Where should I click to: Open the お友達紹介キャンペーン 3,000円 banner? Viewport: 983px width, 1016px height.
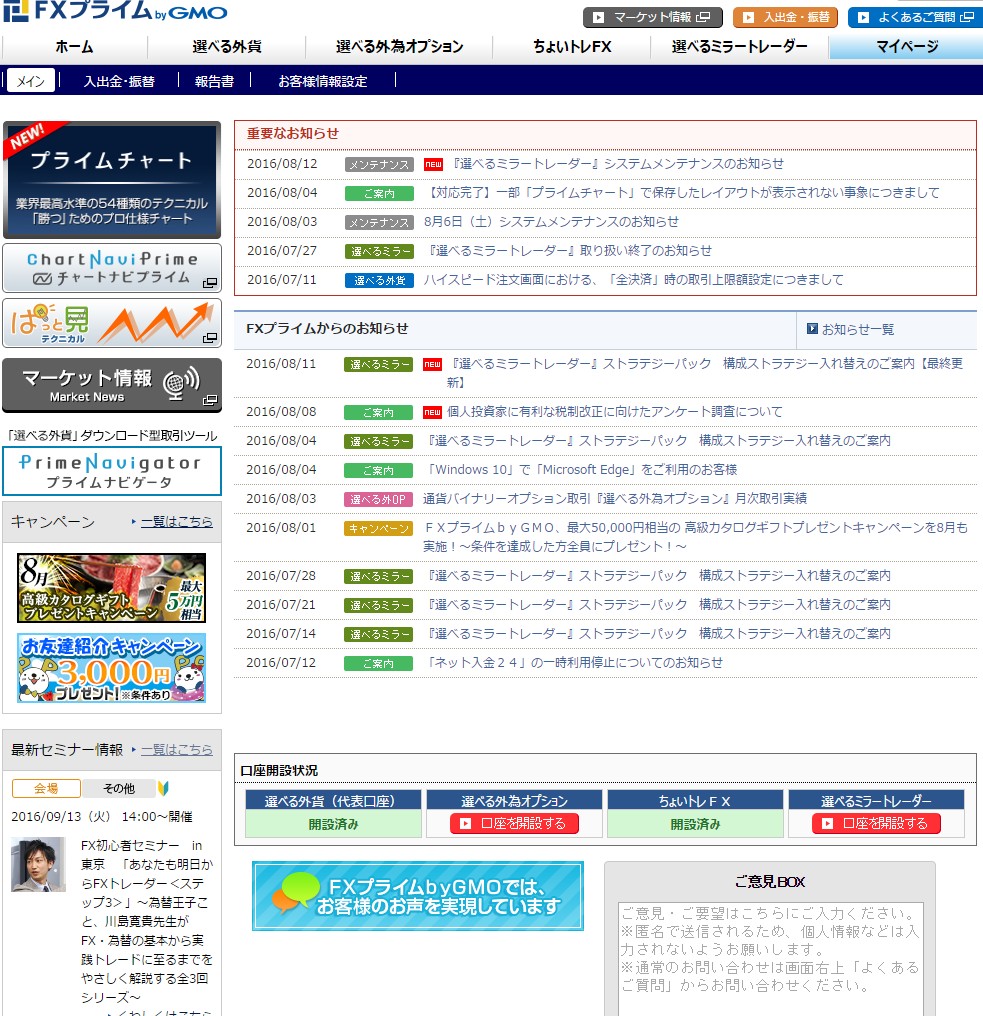tap(111, 668)
